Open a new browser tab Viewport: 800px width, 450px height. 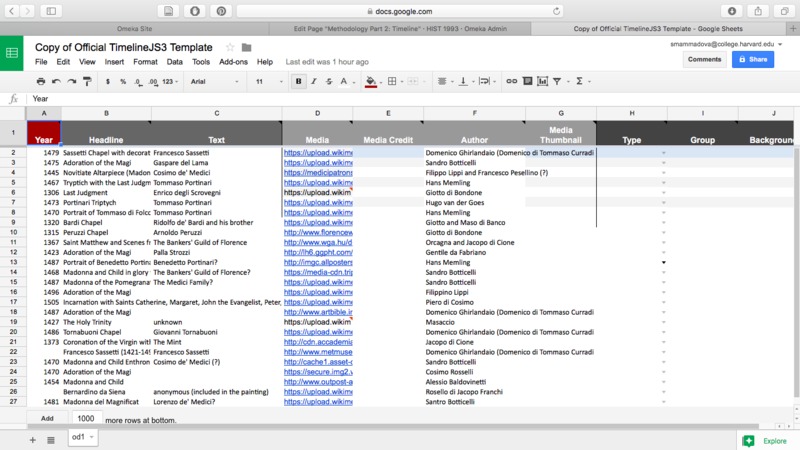click(x=793, y=29)
